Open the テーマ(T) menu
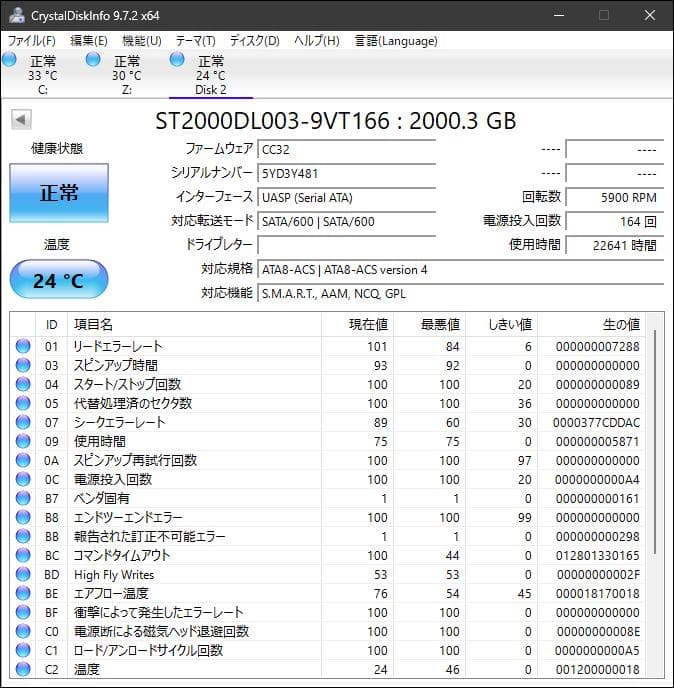 point(196,41)
